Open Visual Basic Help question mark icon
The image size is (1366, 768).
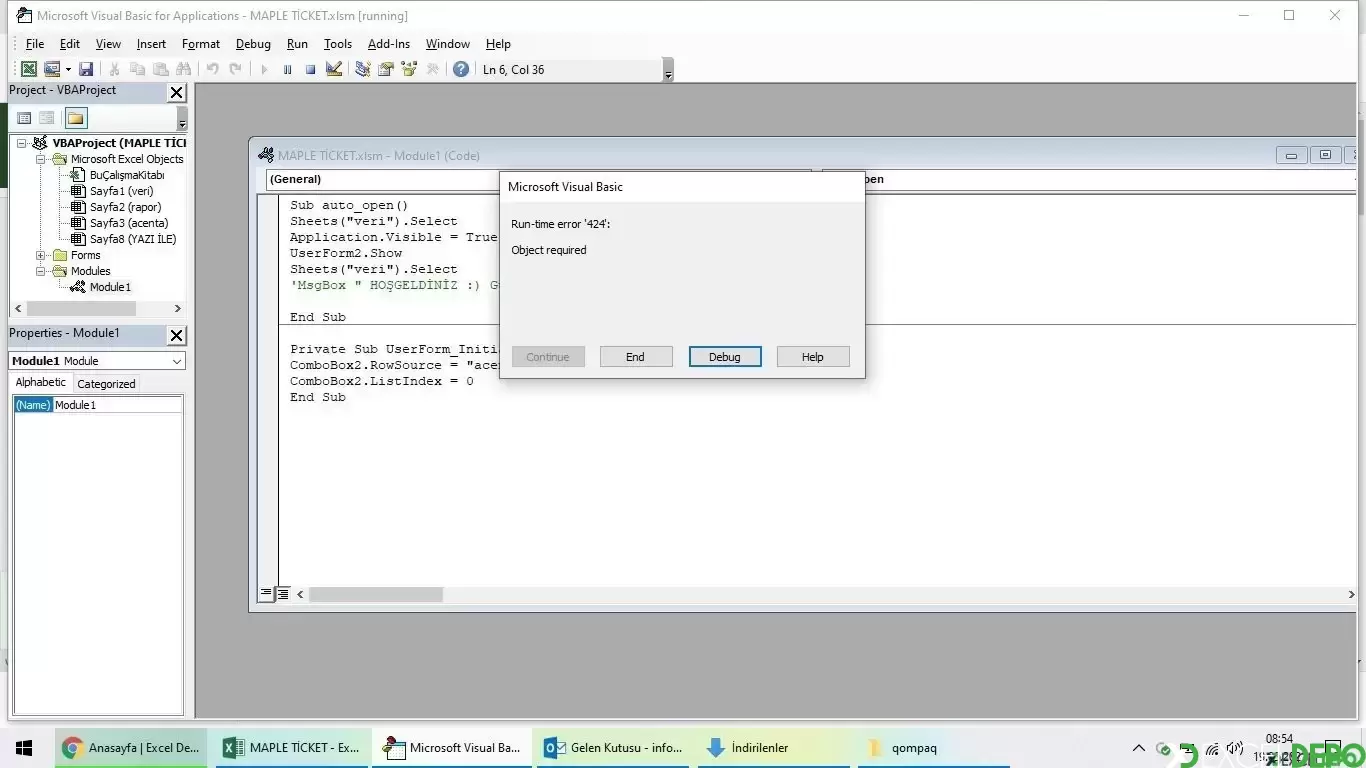[460, 69]
